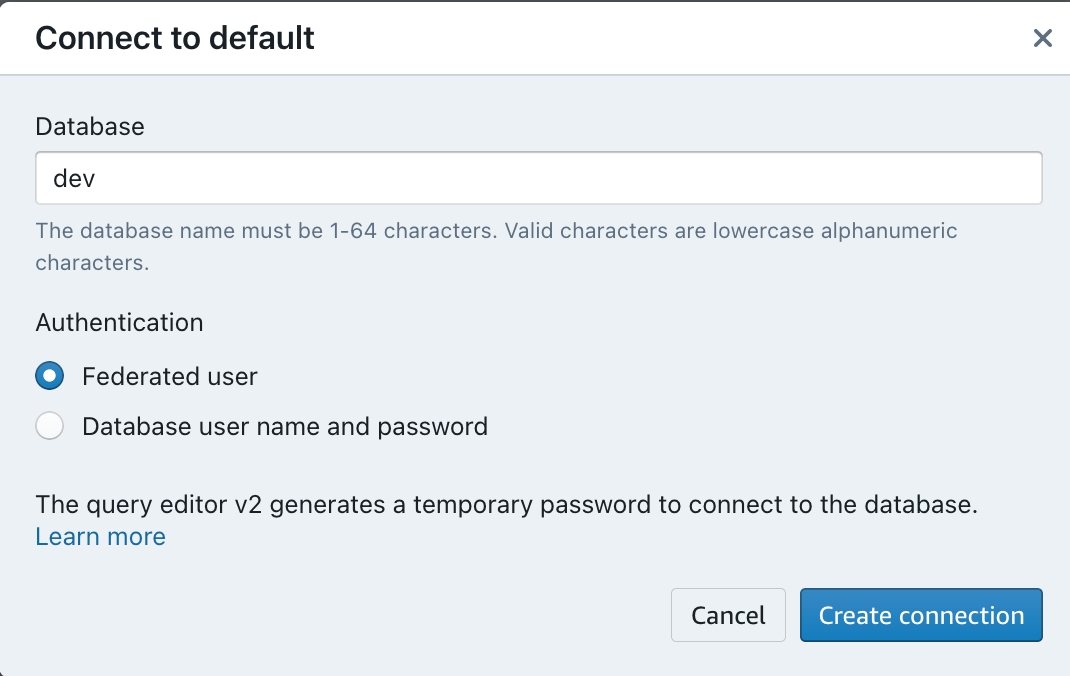Open the Learn more link
This screenshot has height=676, width=1070.
[100, 537]
